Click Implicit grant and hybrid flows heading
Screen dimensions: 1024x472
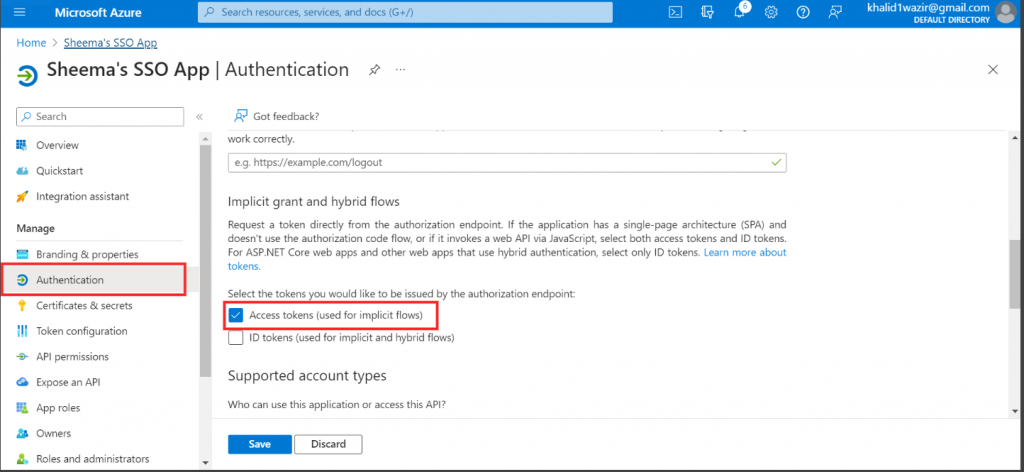click(313, 201)
